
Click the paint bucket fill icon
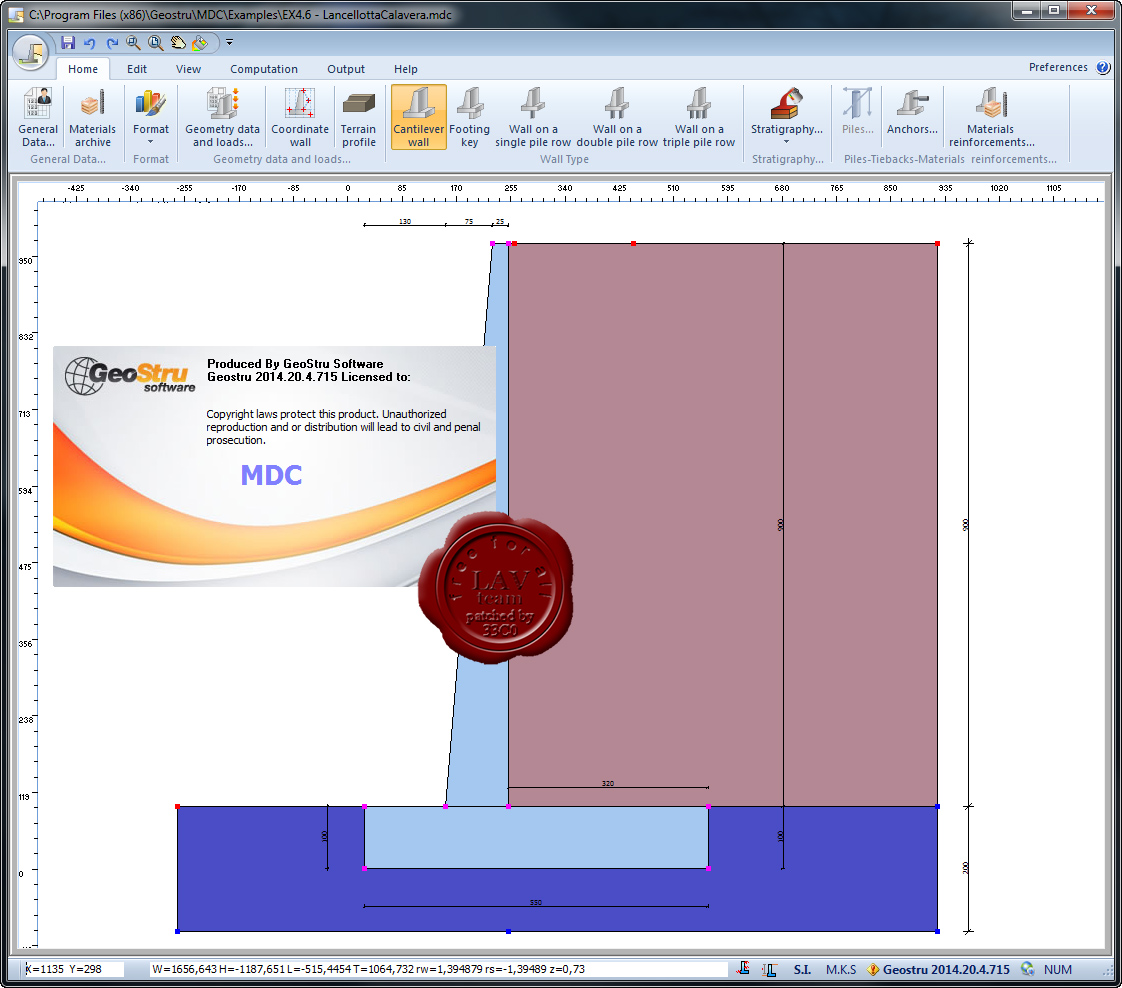200,43
